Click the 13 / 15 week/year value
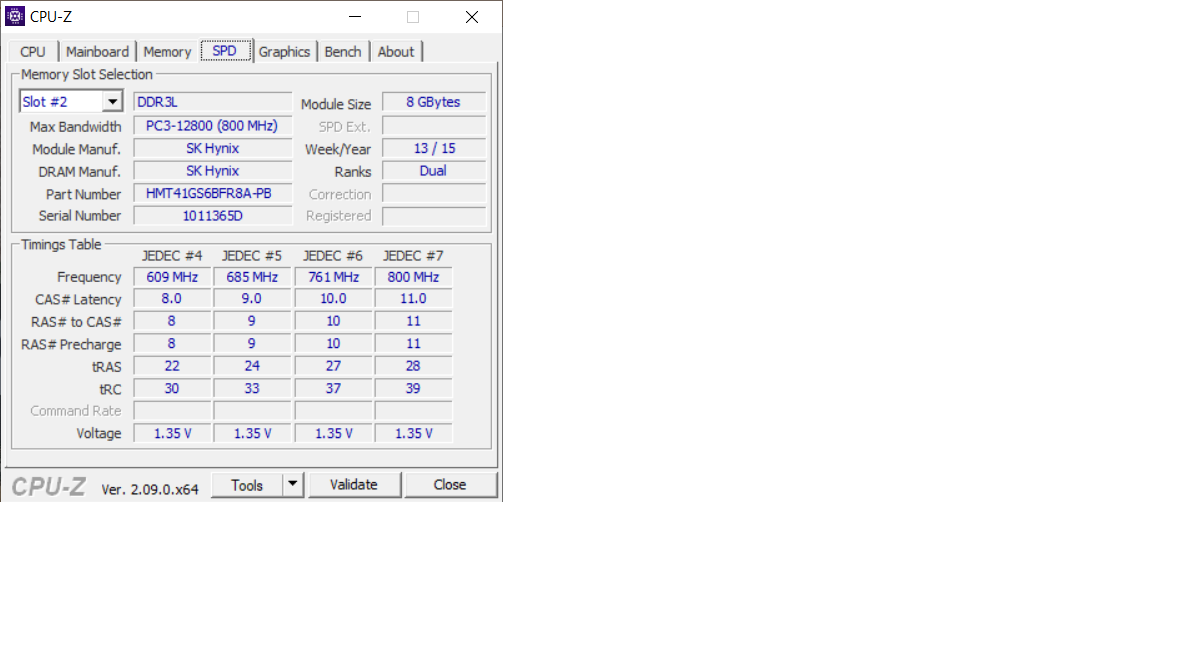Viewport: 1192px width, 655px height. click(434, 148)
